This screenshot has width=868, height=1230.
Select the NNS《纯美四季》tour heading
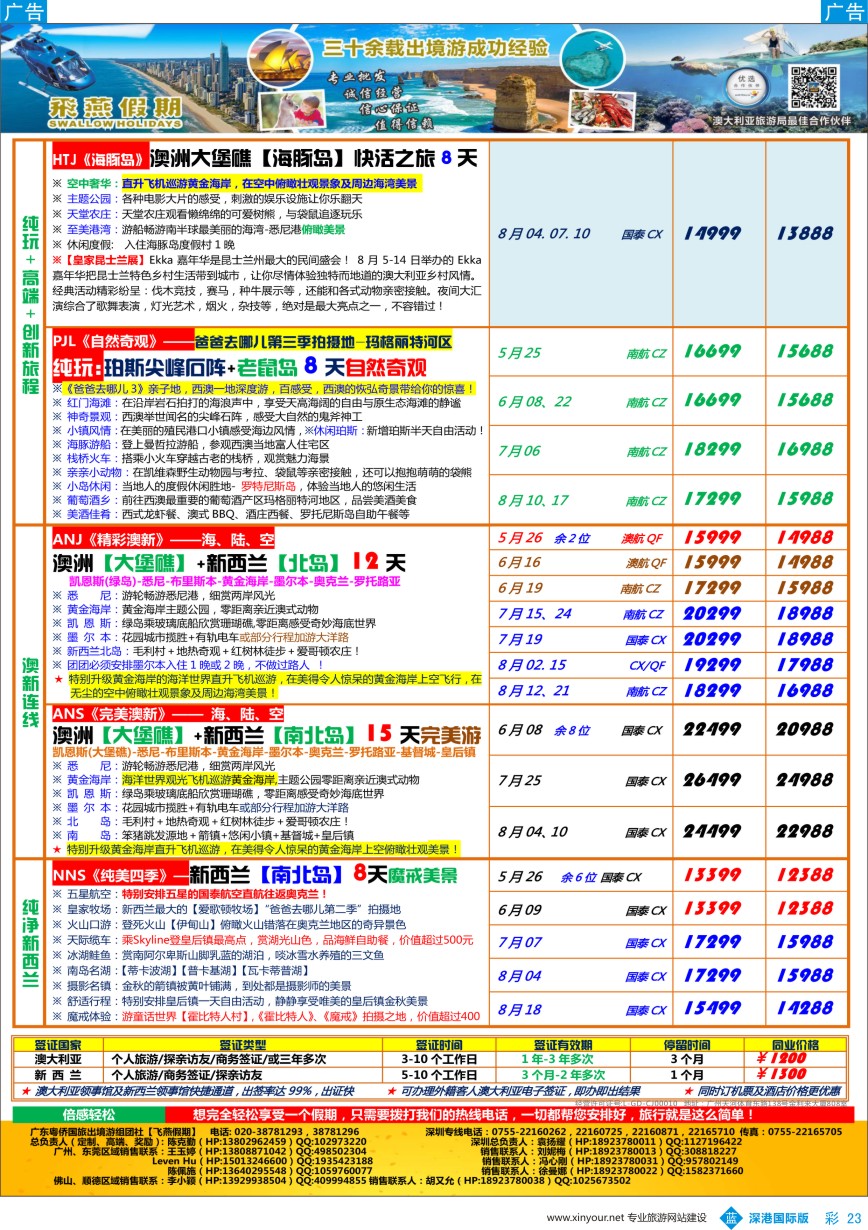(x=254, y=876)
